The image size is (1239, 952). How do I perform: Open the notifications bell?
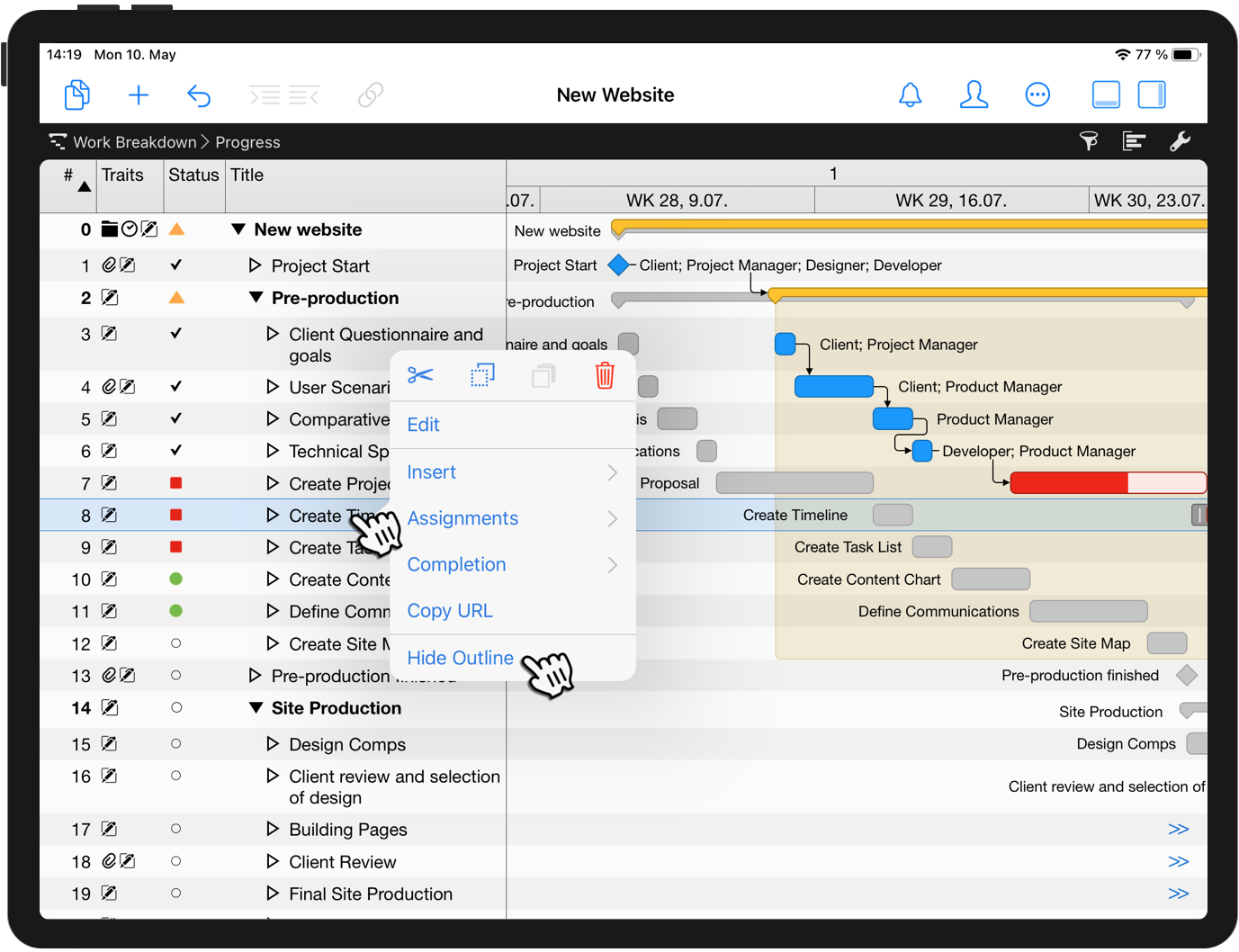pyautogui.click(x=910, y=94)
